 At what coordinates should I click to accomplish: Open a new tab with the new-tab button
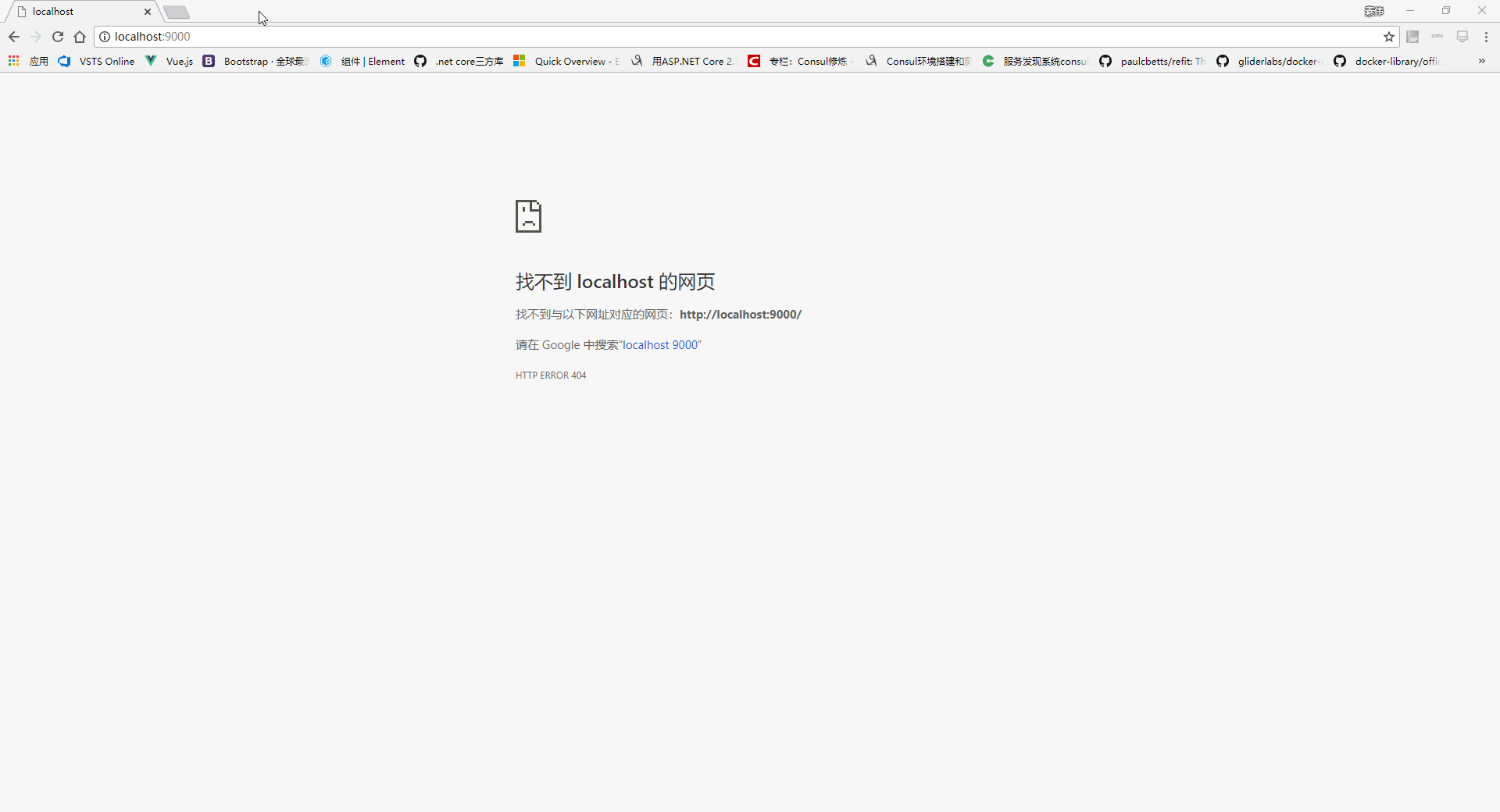tap(177, 12)
